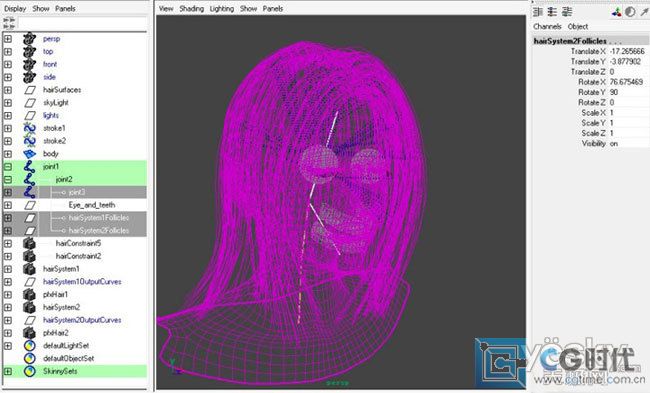
Task: Click the hairSystem1 node icon
Action: pyautogui.click(x=29, y=269)
